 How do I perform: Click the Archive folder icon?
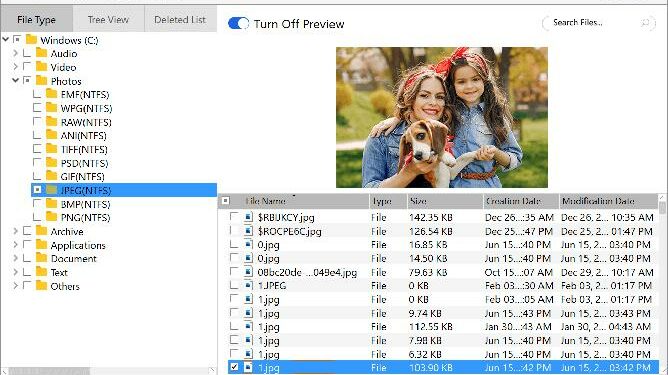(41, 231)
